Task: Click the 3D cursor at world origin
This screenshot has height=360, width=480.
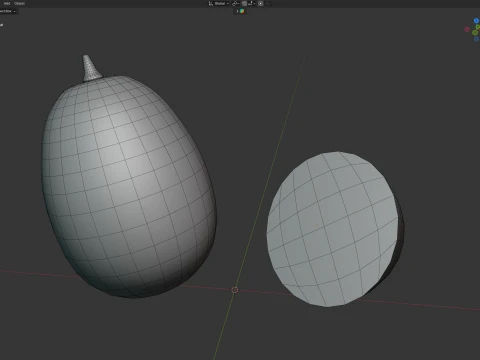Action: tap(235, 290)
